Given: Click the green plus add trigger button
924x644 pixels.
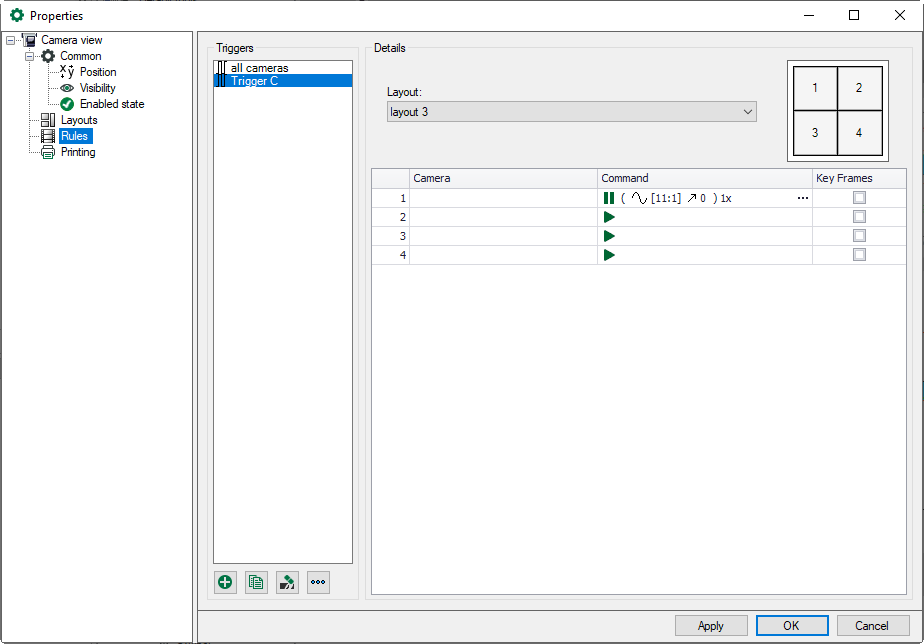Looking at the screenshot, I should click(x=226, y=582).
